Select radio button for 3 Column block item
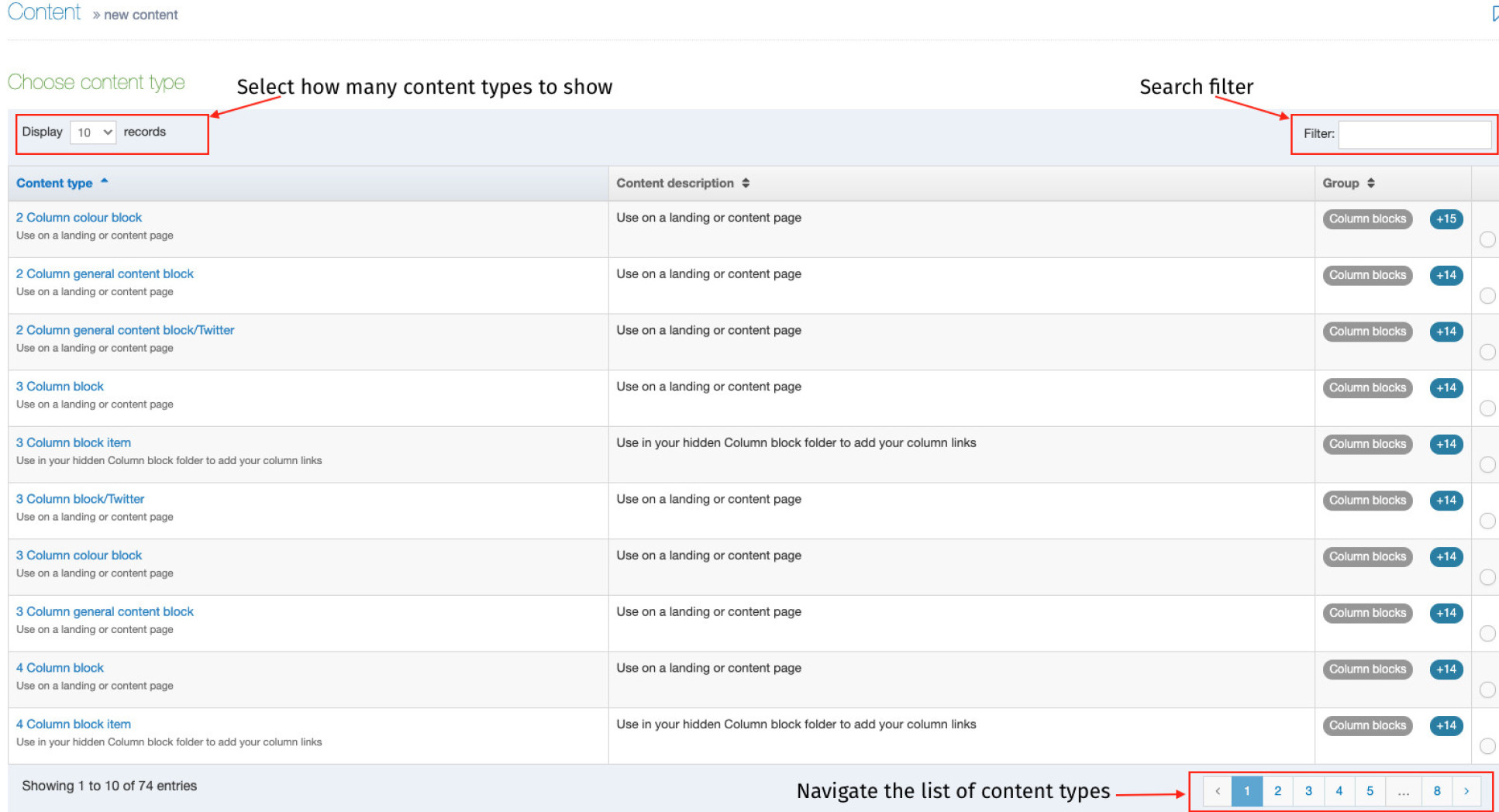The width and height of the screenshot is (1499, 812). 1487,465
